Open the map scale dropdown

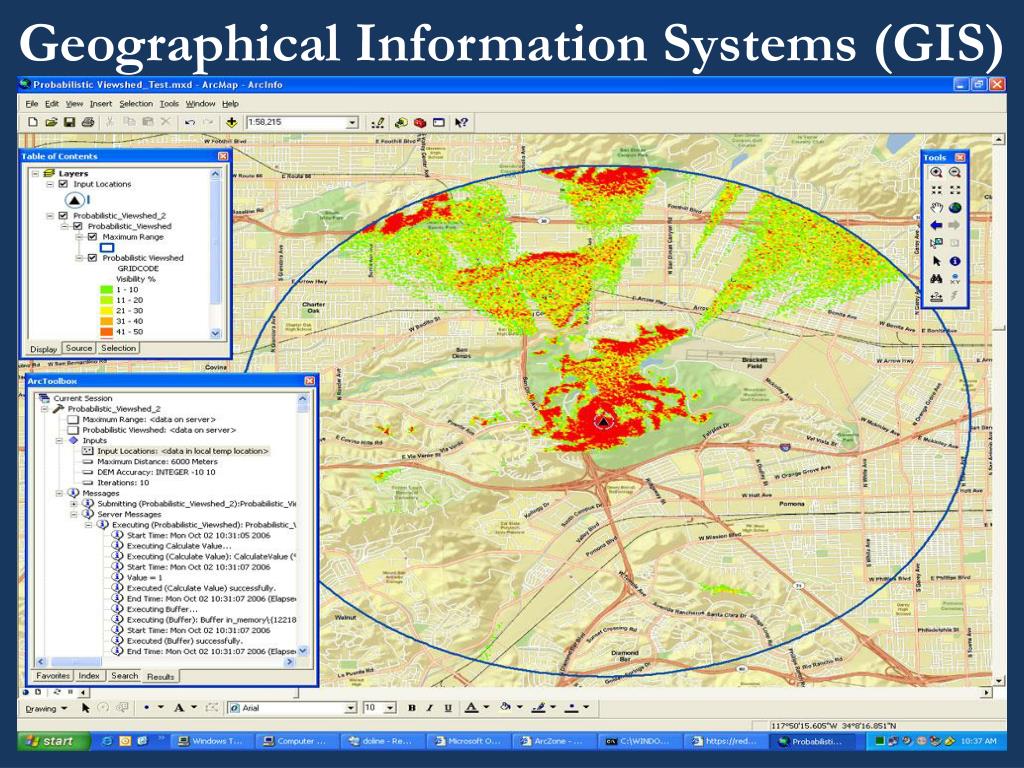(352, 123)
